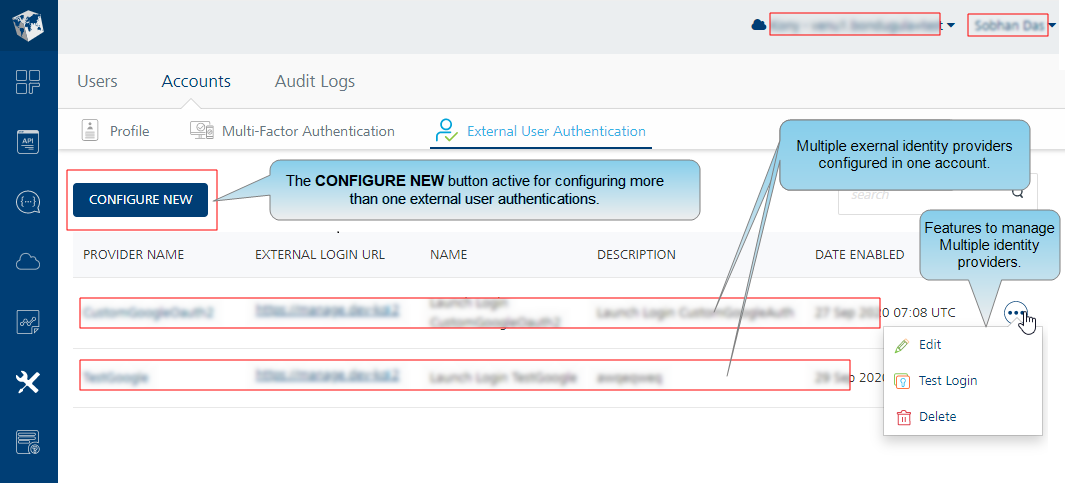
Task: Open the cloud icon in left sidebar
Action: (28, 262)
